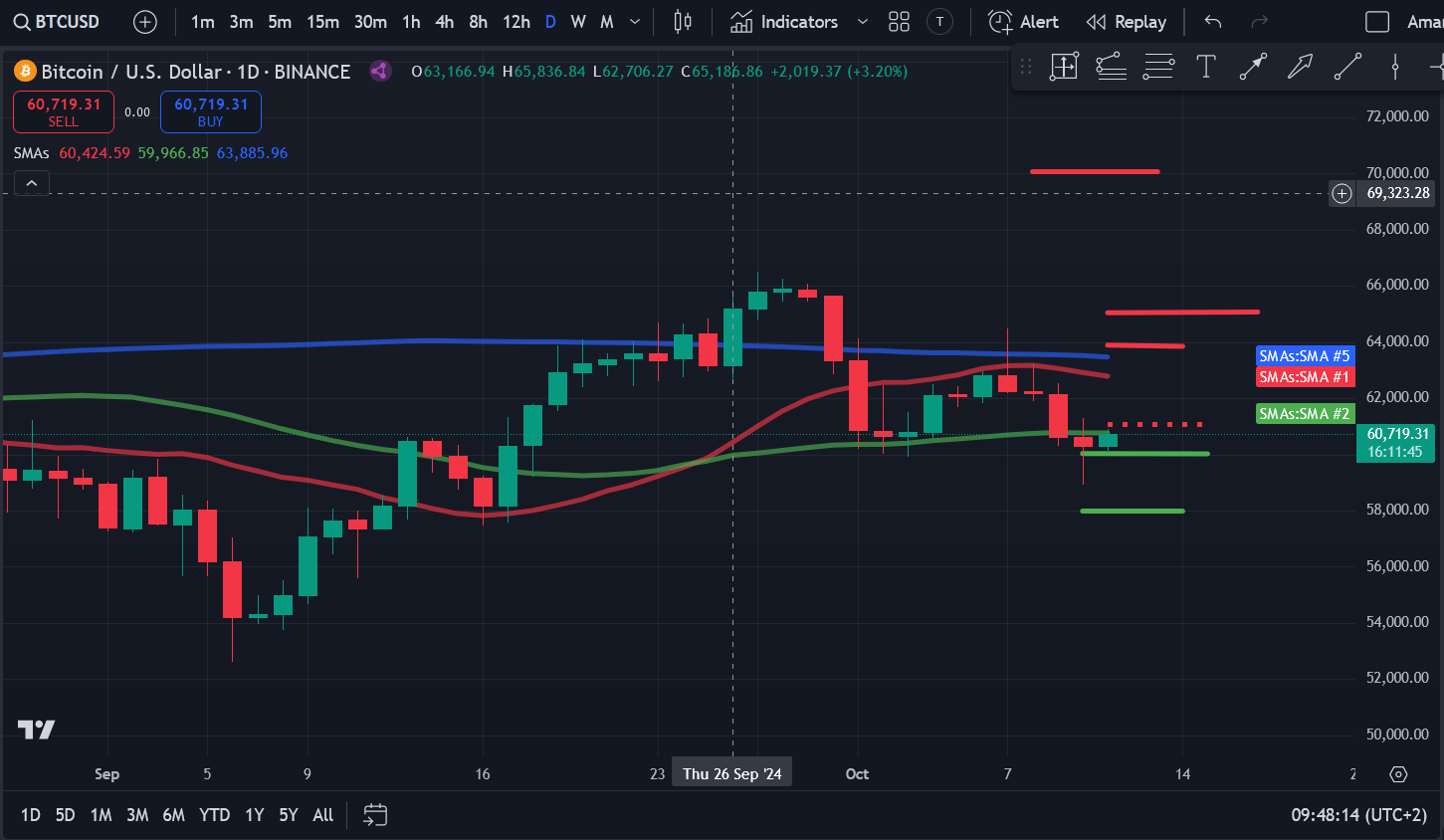Select the SMAs:SMA #1 price label
The height and width of the screenshot is (840, 1444).
pos(1305,377)
